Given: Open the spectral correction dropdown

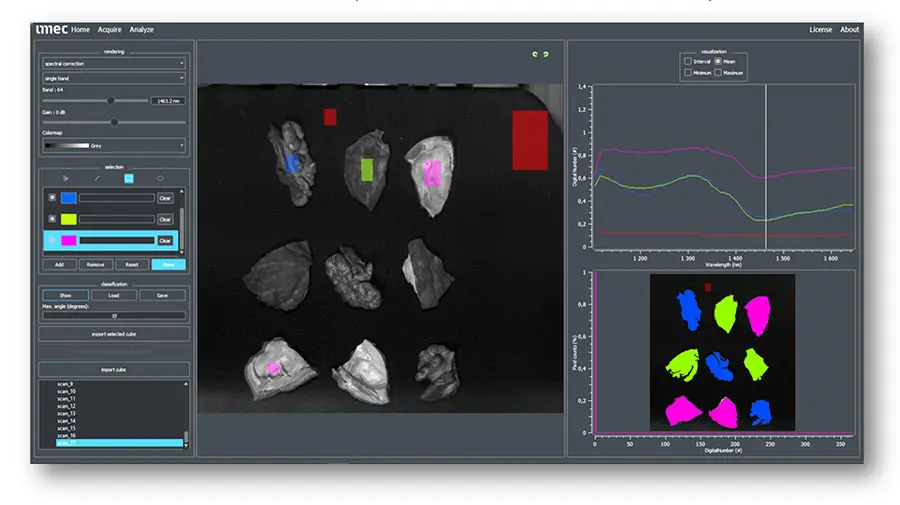Looking at the screenshot, I should pyautogui.click(x=113, y=64).
